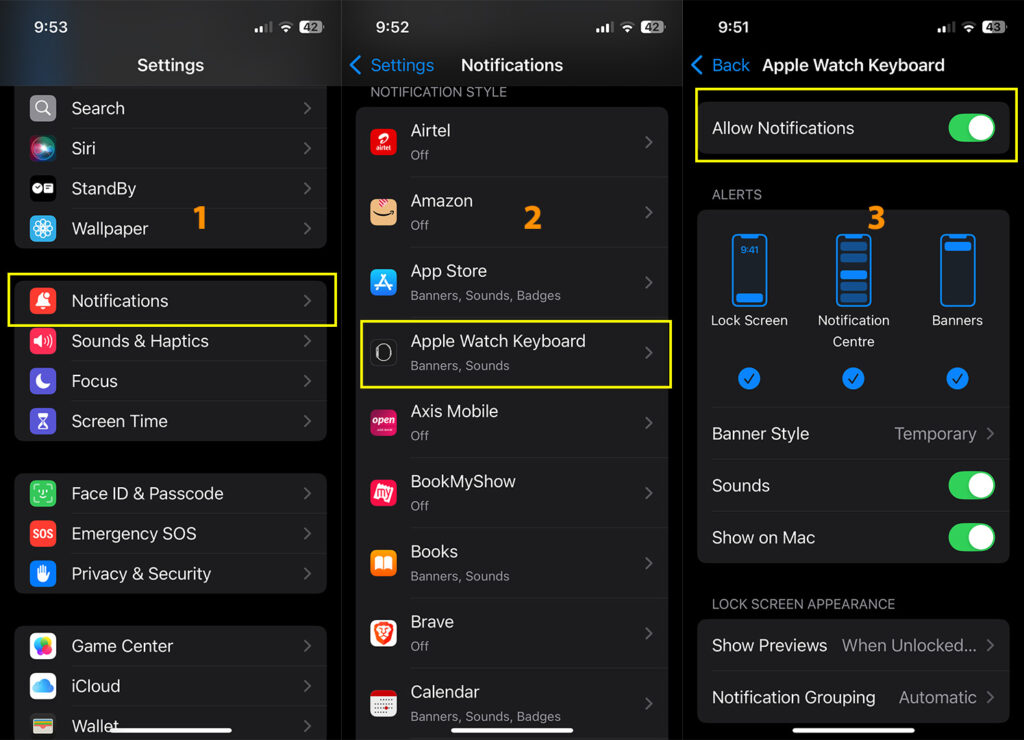1024x740 pixels.
Task: Tap the Game Center icon
Action: click(x=43, y=646)
